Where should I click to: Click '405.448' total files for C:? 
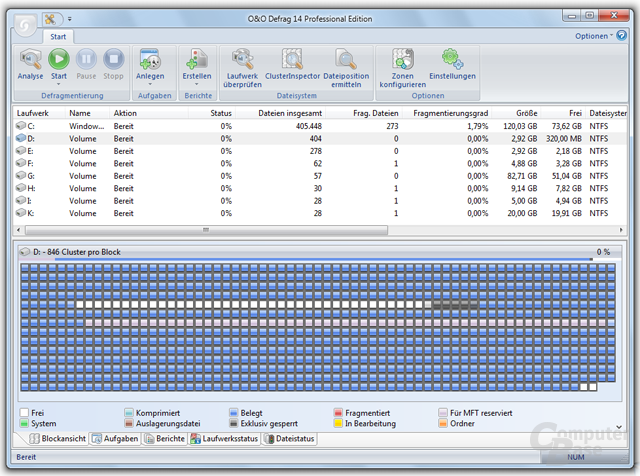point(309,126)
